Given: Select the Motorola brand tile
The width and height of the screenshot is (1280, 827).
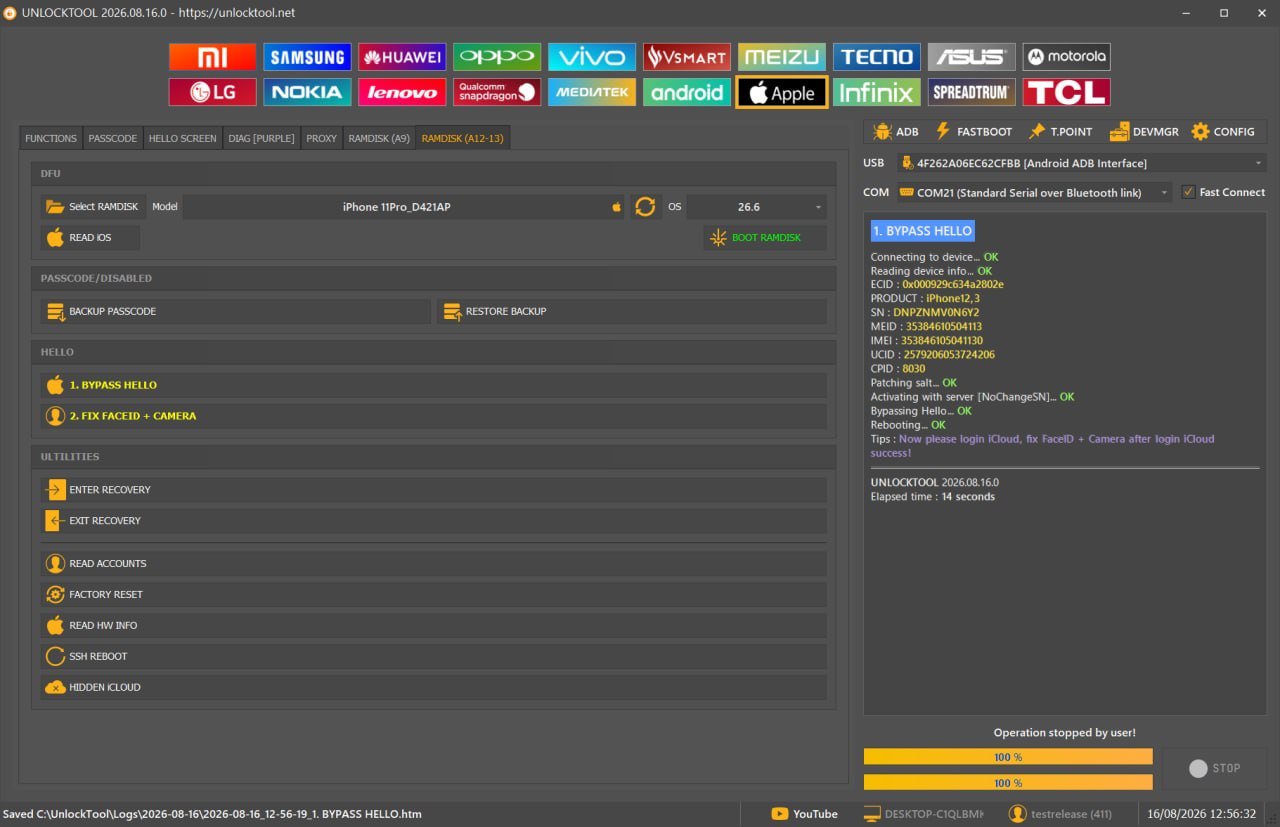Looking at the screenshot, I should [1067, 57].
